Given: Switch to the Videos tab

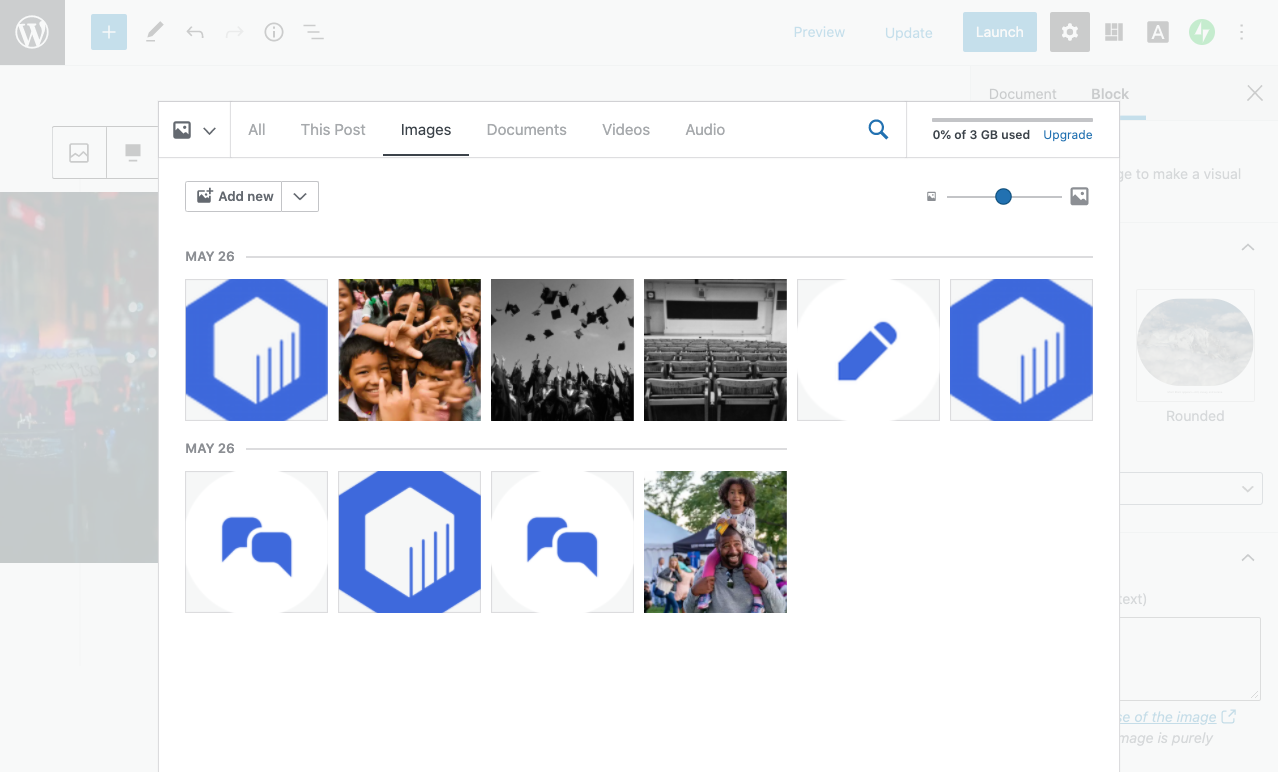Looking at the screenshot, I should [x=626, y=130].
